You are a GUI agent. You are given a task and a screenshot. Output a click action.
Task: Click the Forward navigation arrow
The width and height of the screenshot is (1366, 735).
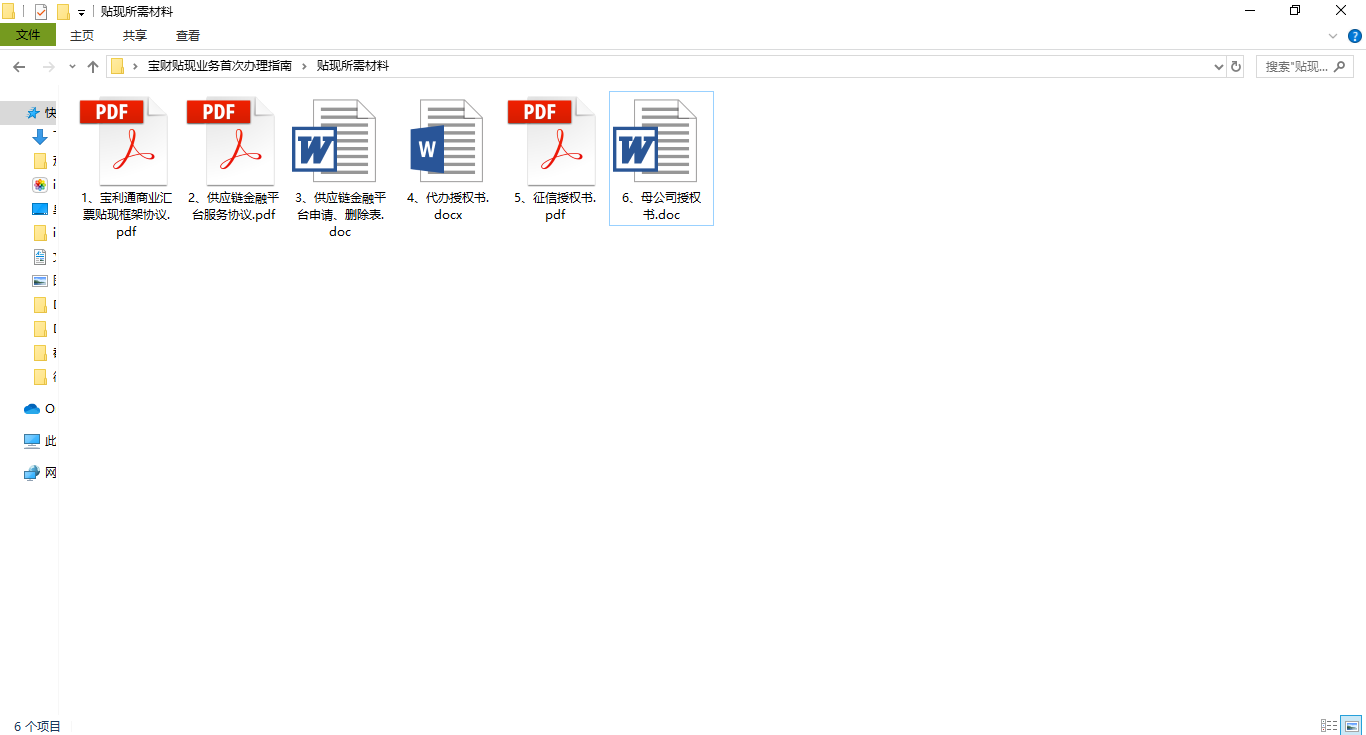[x=48, y=66]
